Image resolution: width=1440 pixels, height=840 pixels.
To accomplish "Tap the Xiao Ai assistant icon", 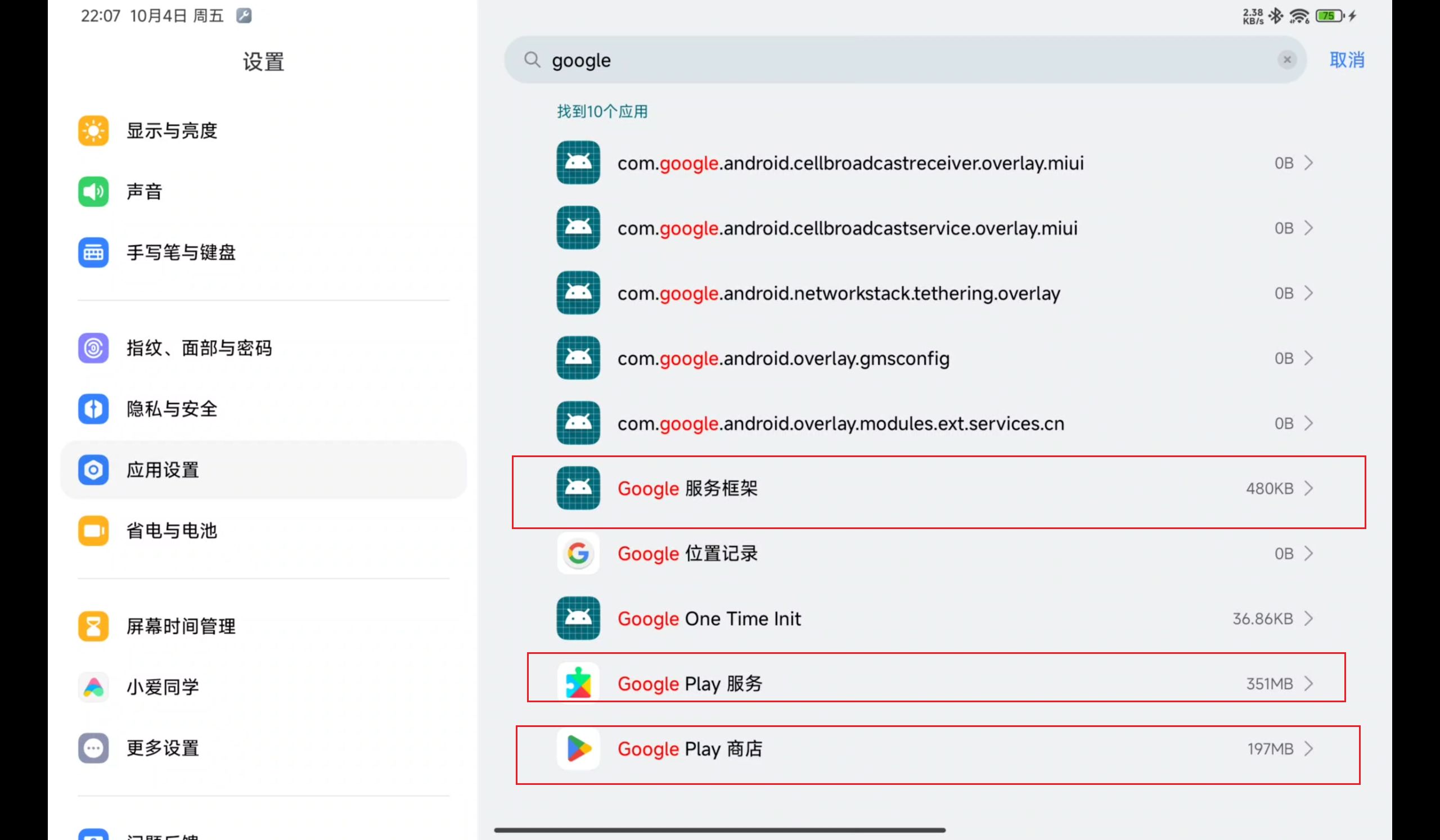I will tap(93, 687).
